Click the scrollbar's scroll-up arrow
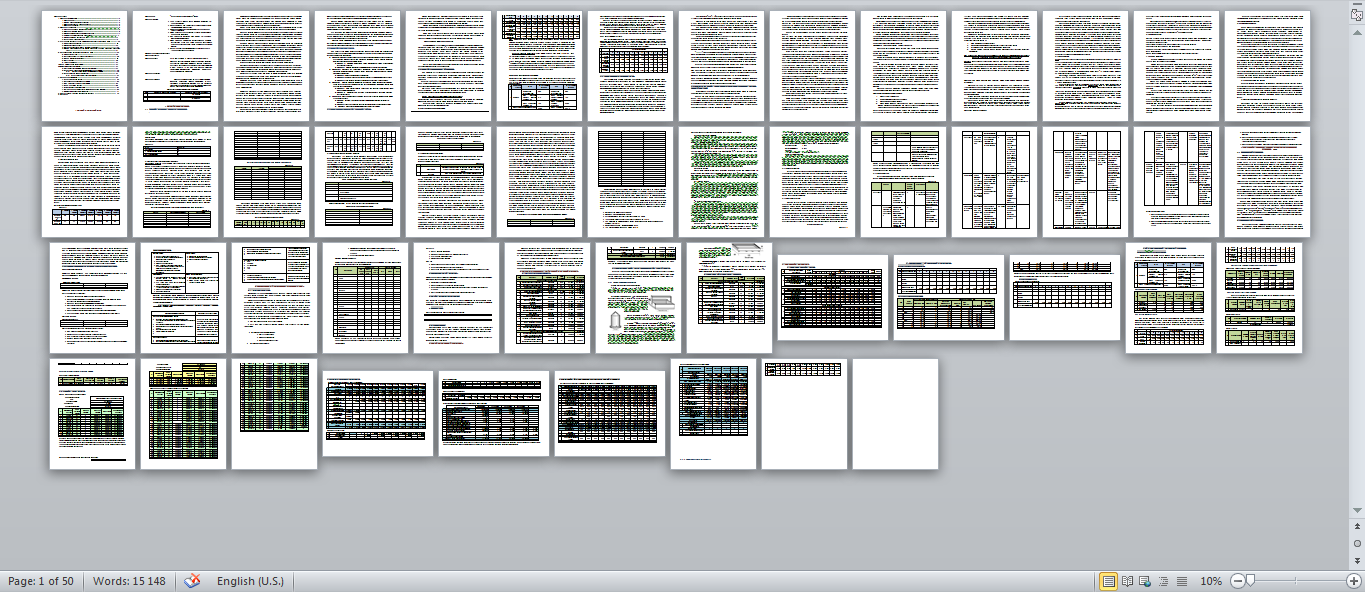The image size is (1365, 592). pyautogui.click(x=1357, y=32)
